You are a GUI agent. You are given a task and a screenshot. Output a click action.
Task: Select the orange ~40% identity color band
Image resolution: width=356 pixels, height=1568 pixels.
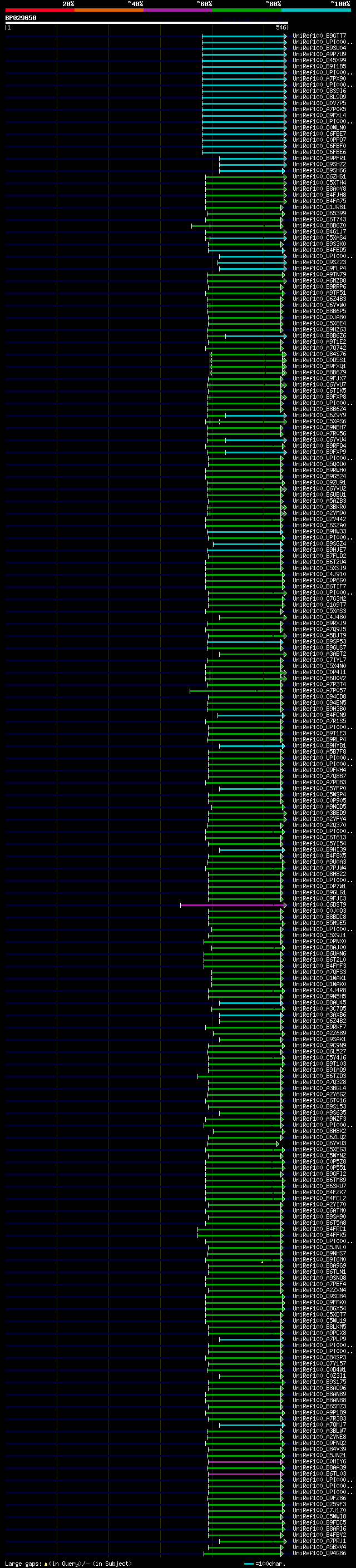[x=109, y=10]
